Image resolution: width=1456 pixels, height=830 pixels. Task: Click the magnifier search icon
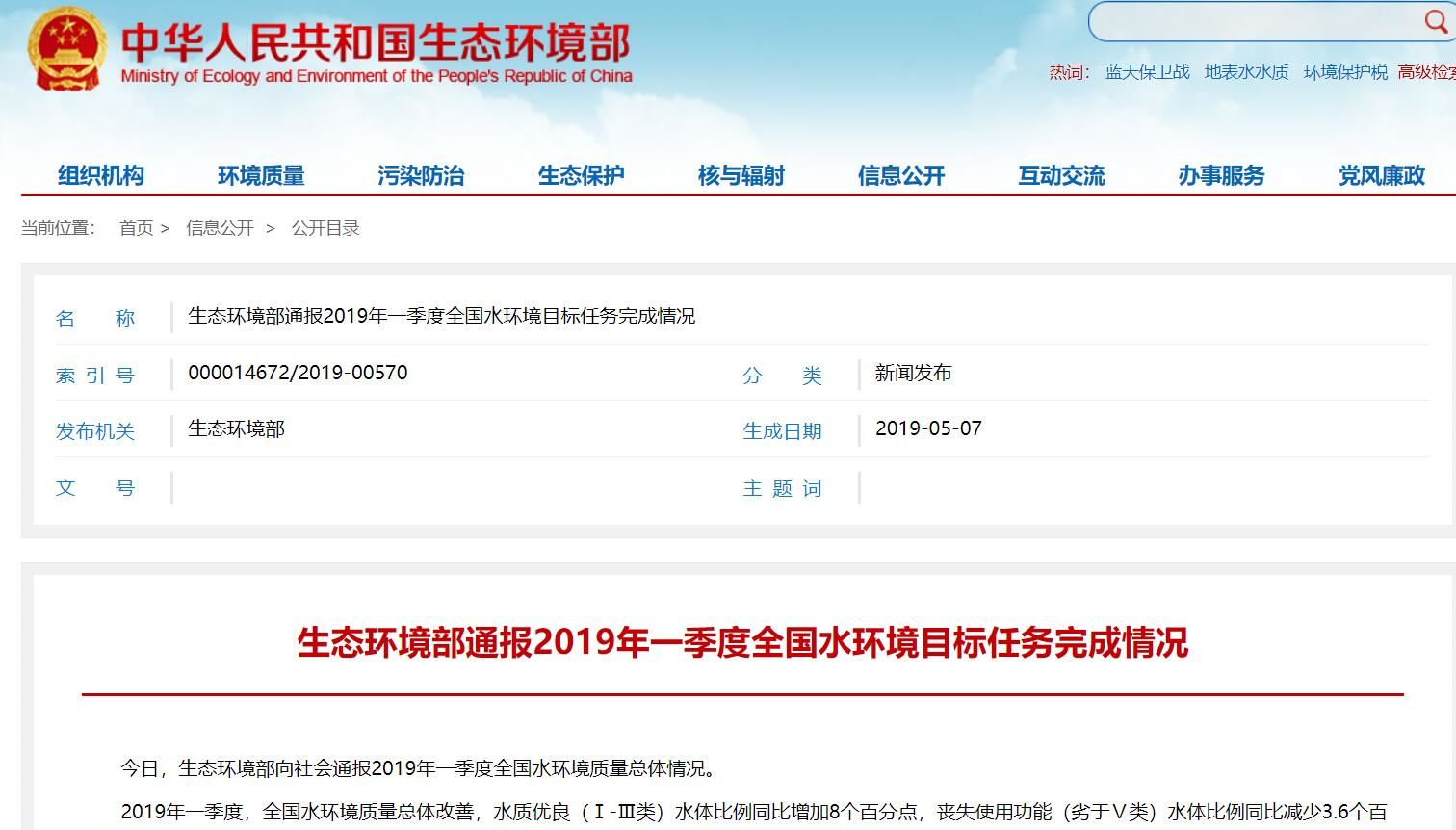(x=1435, y=20)
